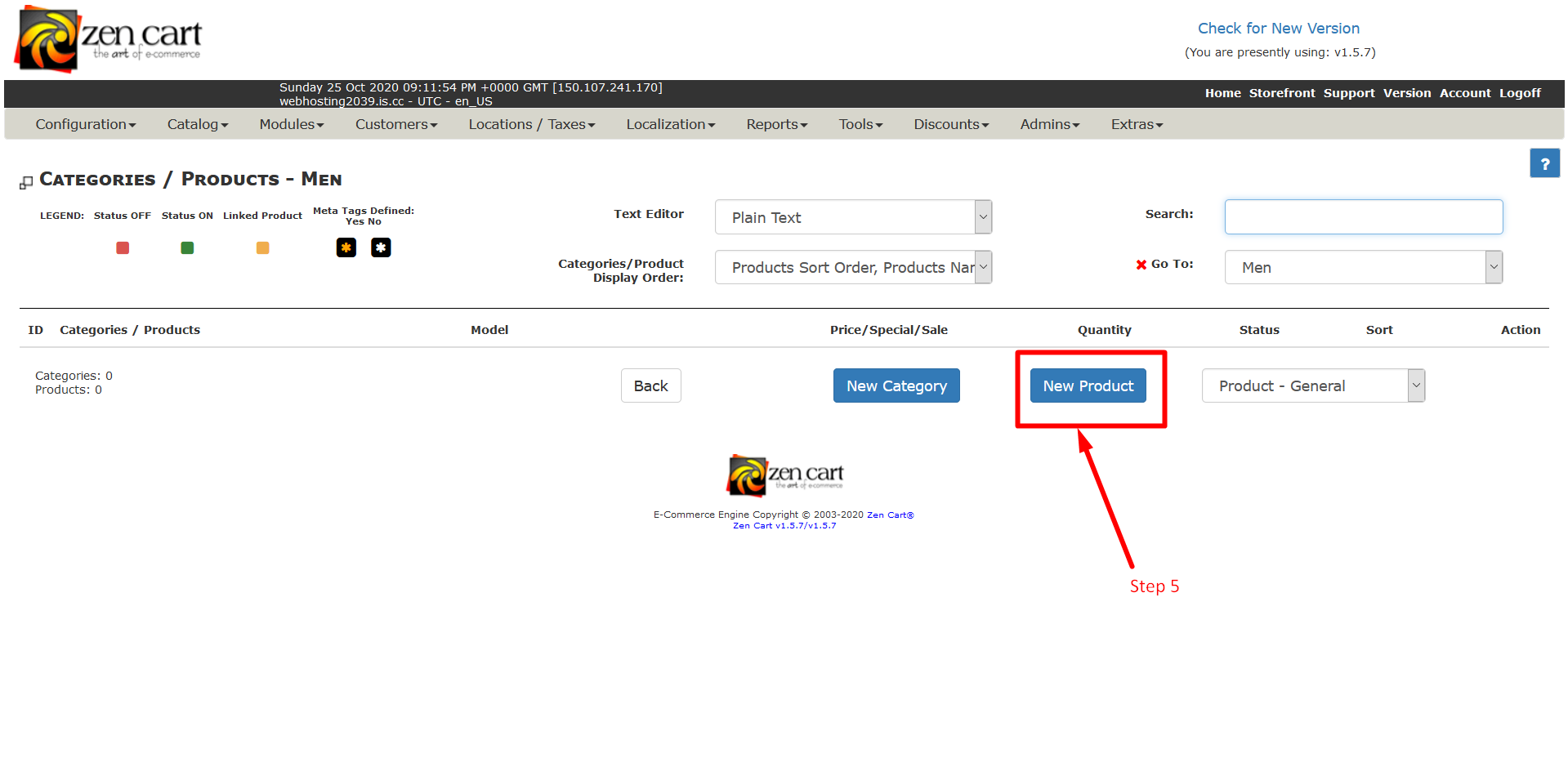Viewport: 1568px width, 762px height.
Task: Expand the Customers menu
Action: coord(396,124)
